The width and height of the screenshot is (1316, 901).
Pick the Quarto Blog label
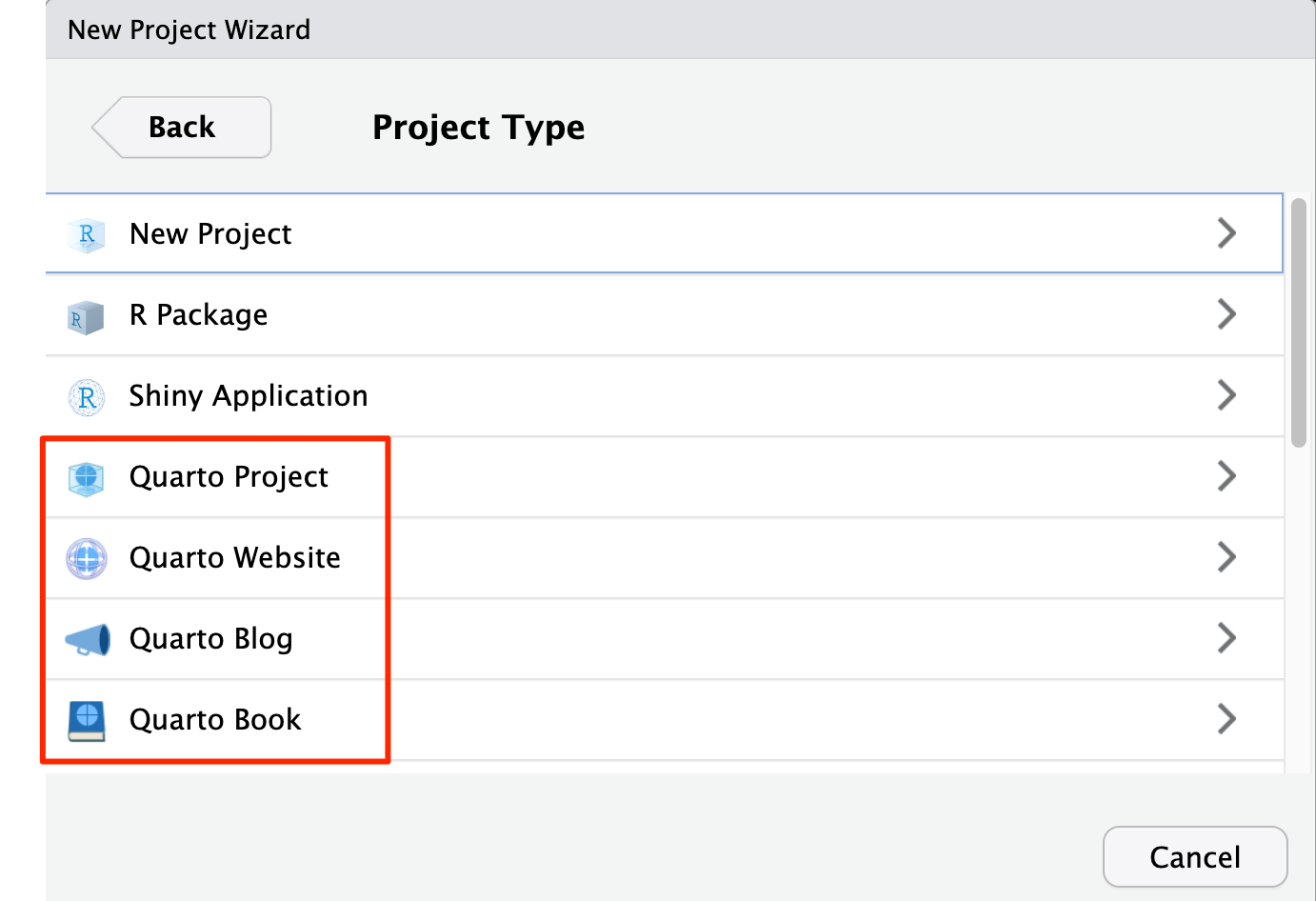click(x=210, y=639)
